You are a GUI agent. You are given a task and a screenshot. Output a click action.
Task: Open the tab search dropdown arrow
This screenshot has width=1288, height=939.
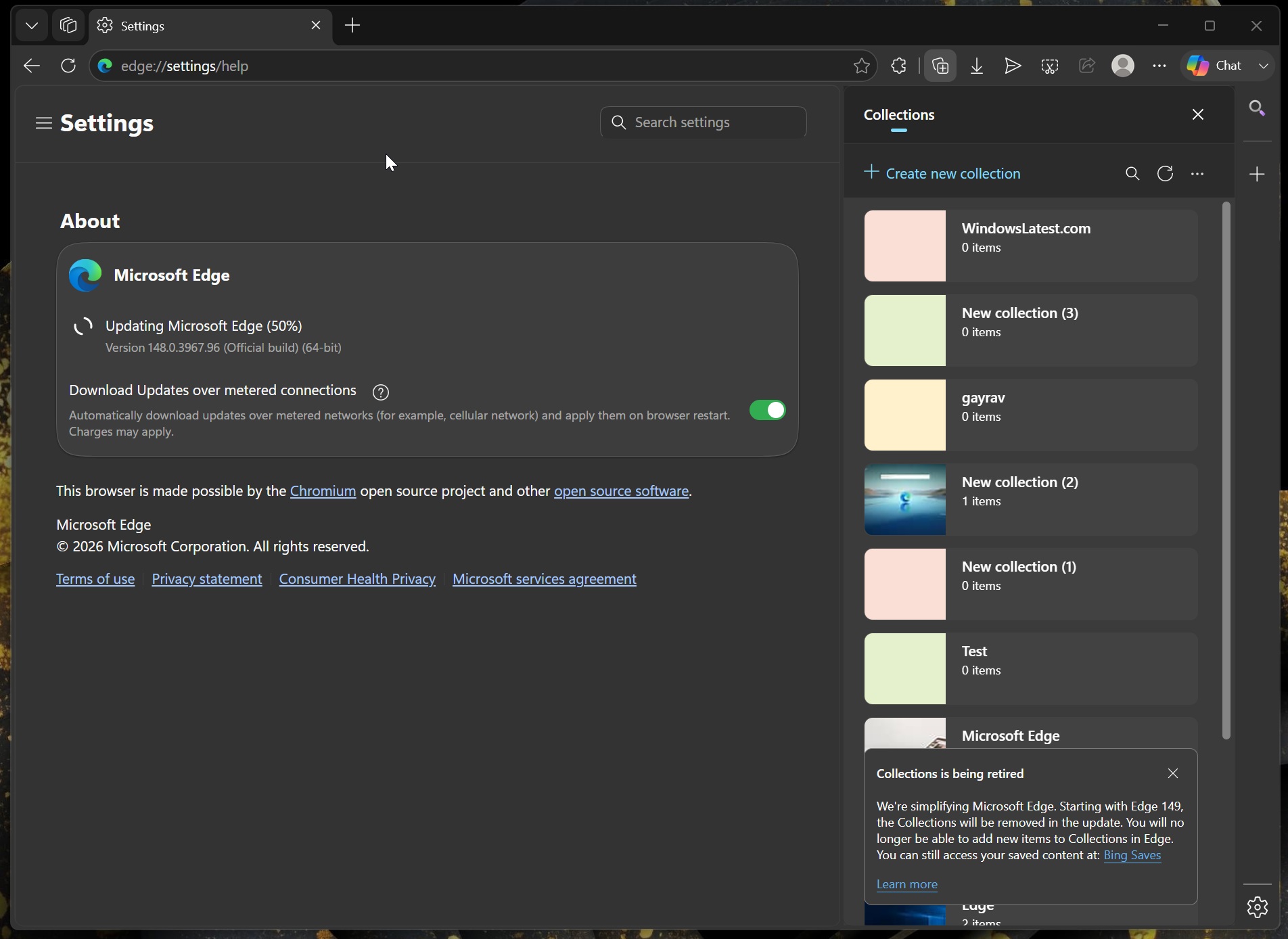click(x=31, y=26)
